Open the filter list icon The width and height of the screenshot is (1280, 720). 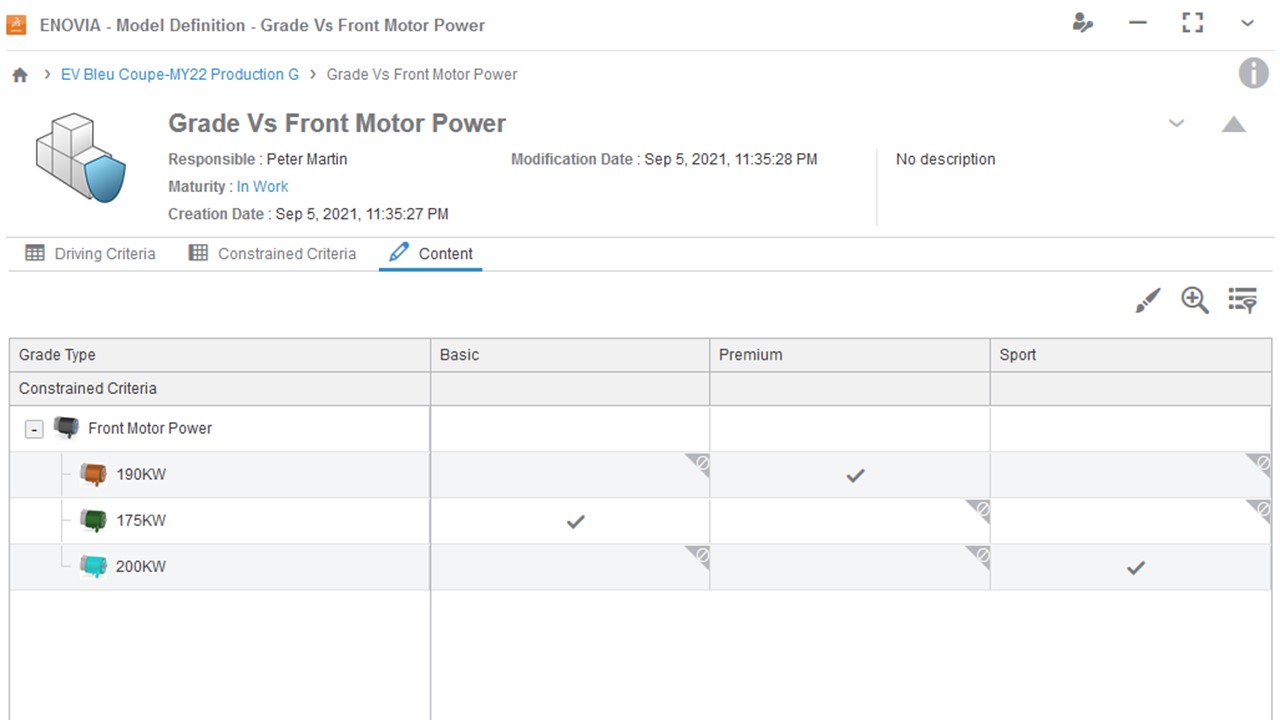pyautogui.click(x=1242, y=300)
